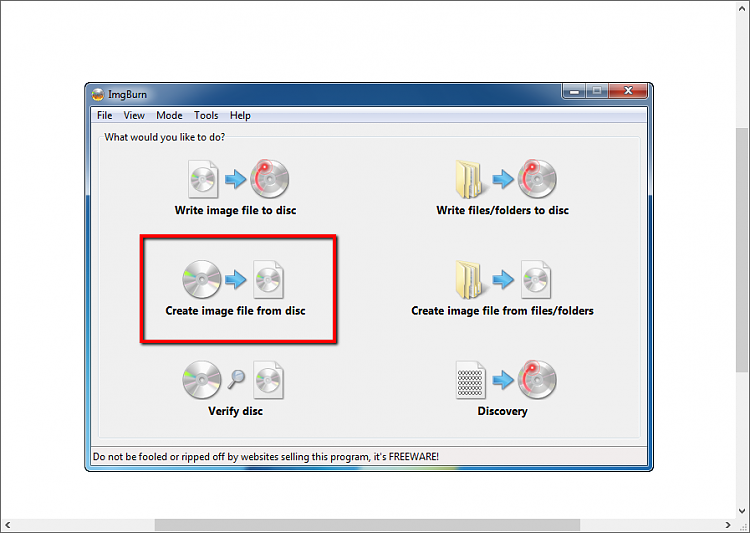Click the FREEWARE status bar message

coord(265,456)
